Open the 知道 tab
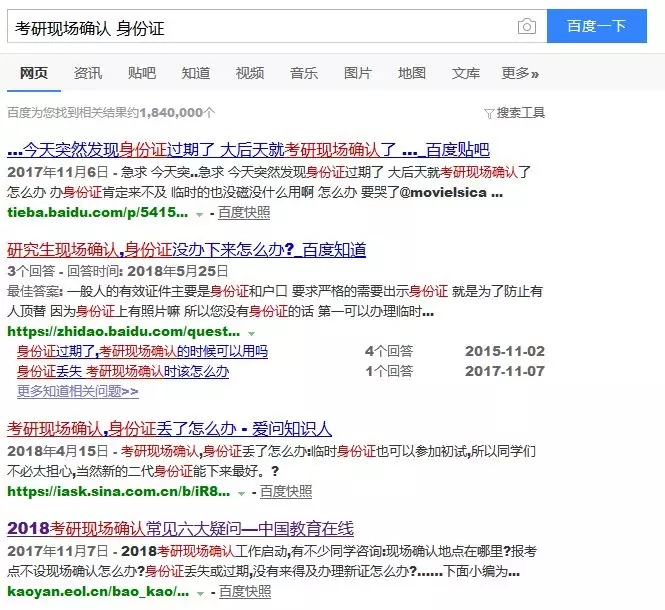This screenshot has width=665, height=610. 195,73
